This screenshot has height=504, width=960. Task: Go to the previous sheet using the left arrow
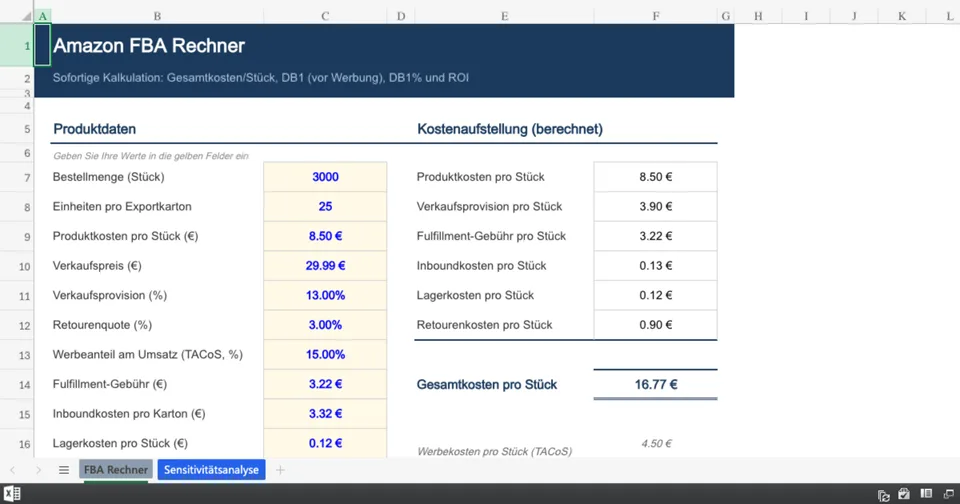[13, 470]
